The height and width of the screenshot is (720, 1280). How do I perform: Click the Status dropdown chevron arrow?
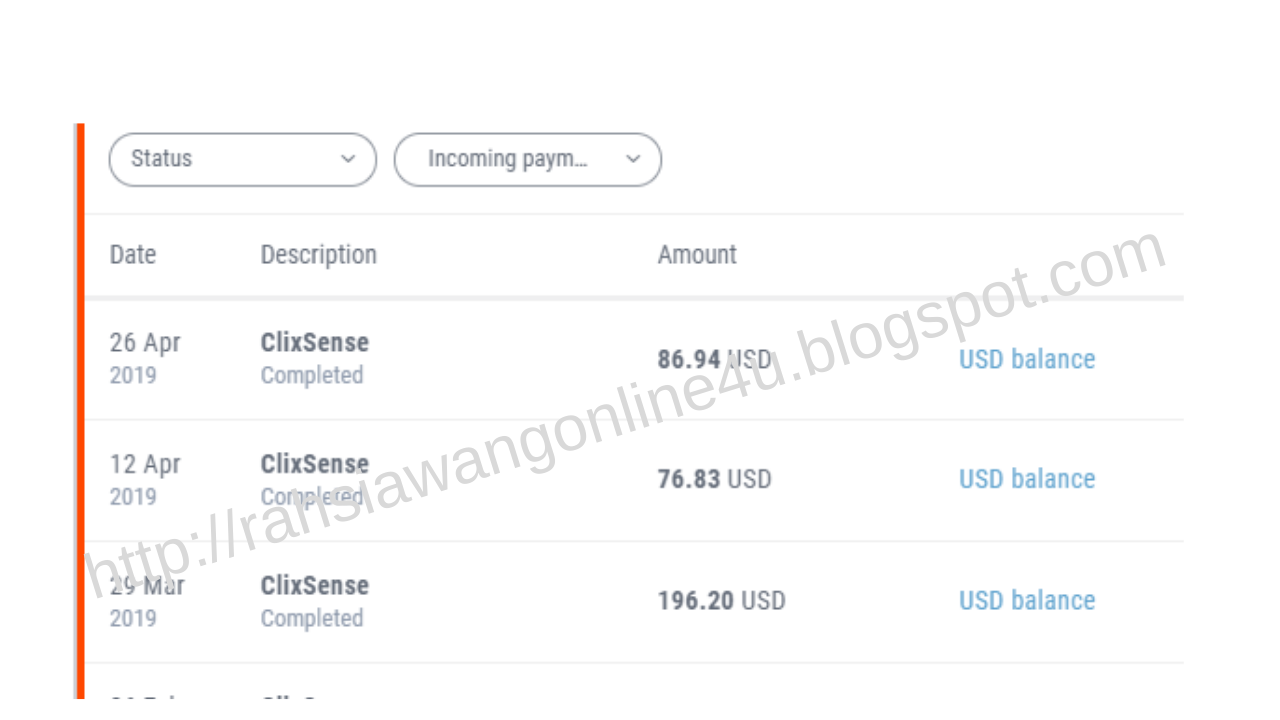(348, 159)
